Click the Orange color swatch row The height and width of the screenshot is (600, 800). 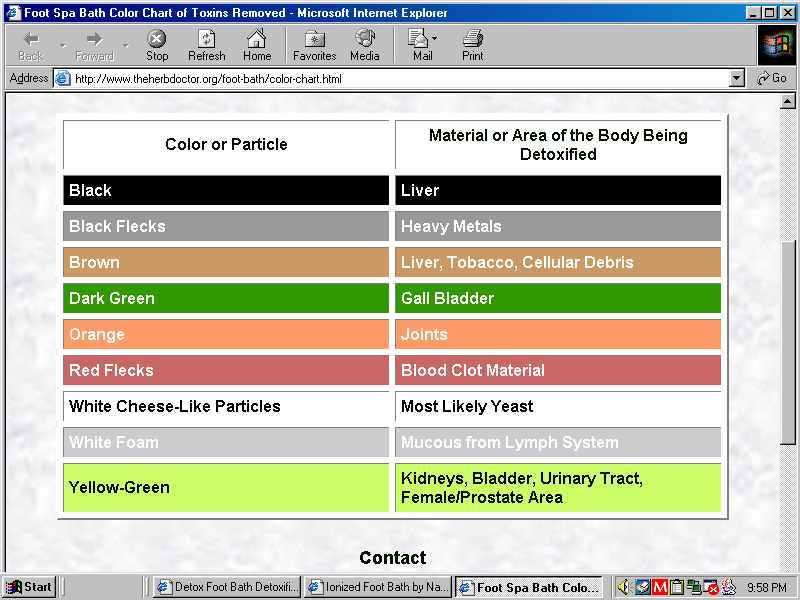(226, 334)
